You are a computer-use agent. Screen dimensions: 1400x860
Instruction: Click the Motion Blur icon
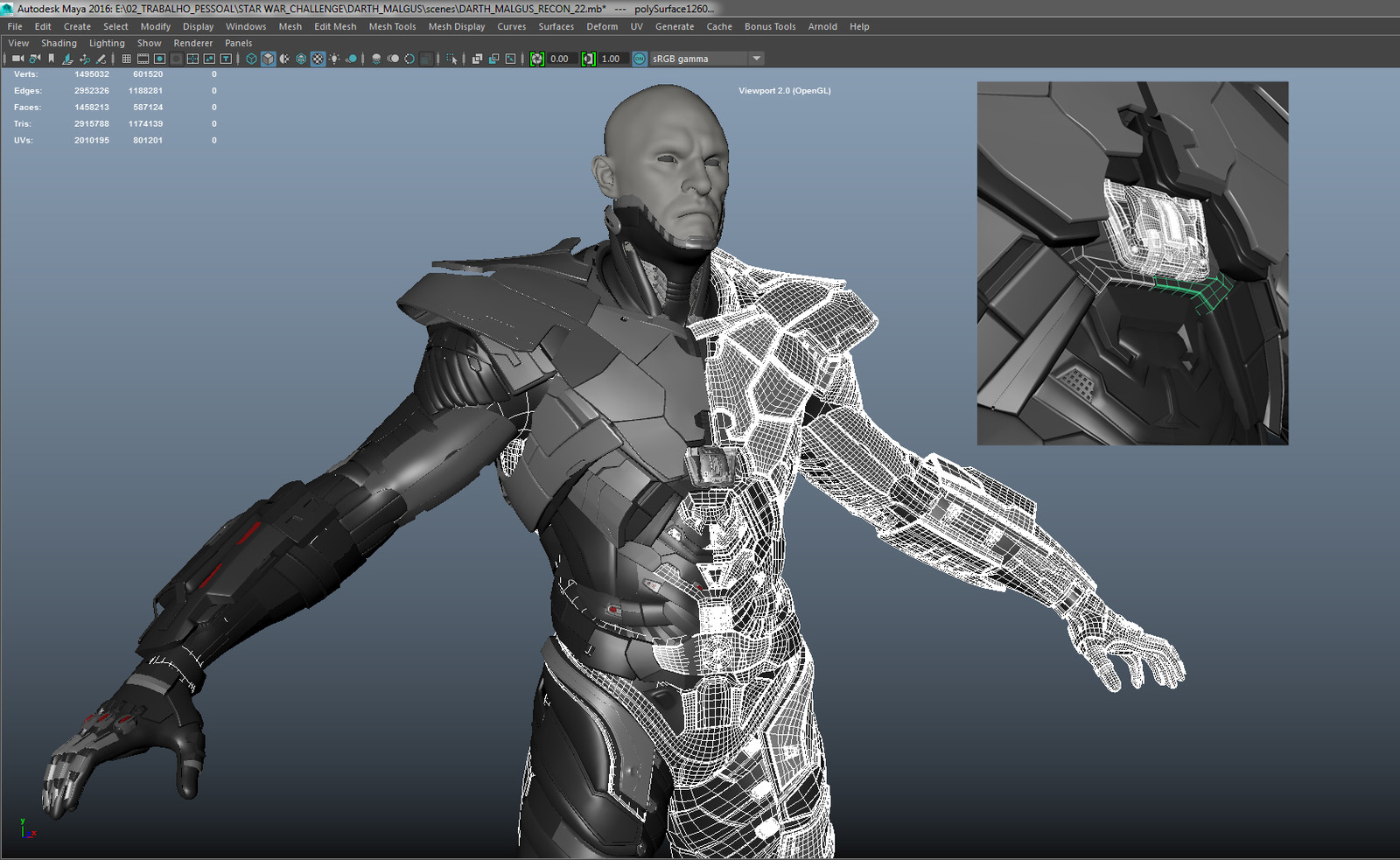tap(393, 59)
